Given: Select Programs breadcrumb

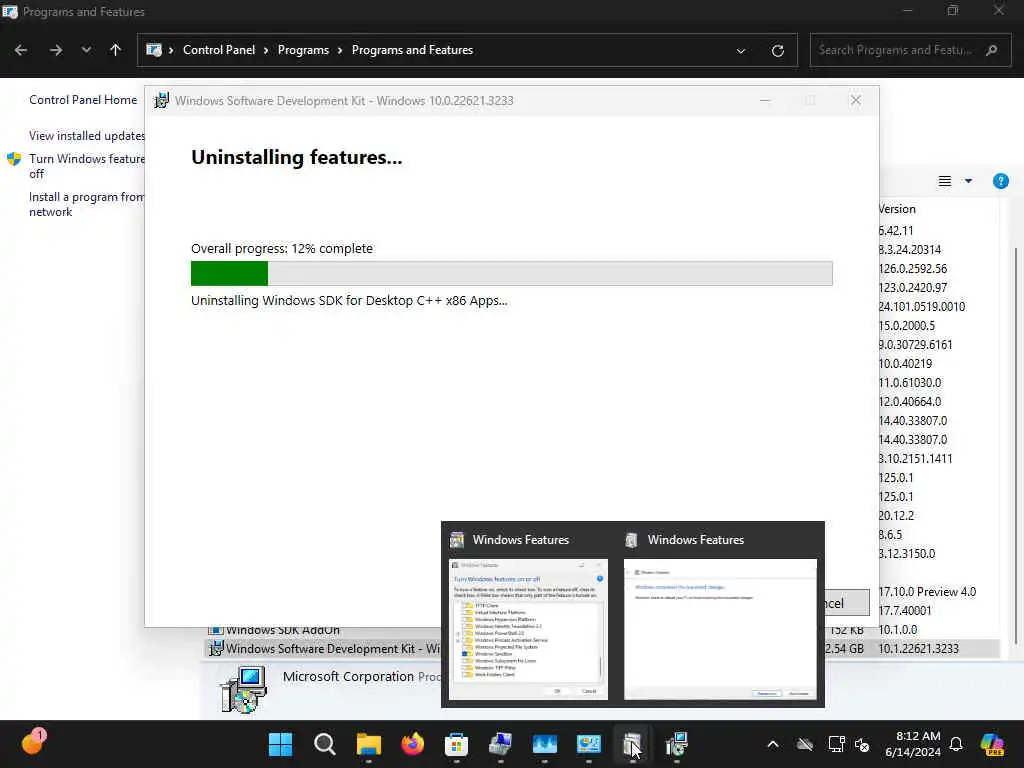Looking at the screenshot, I should pos(303,50).
